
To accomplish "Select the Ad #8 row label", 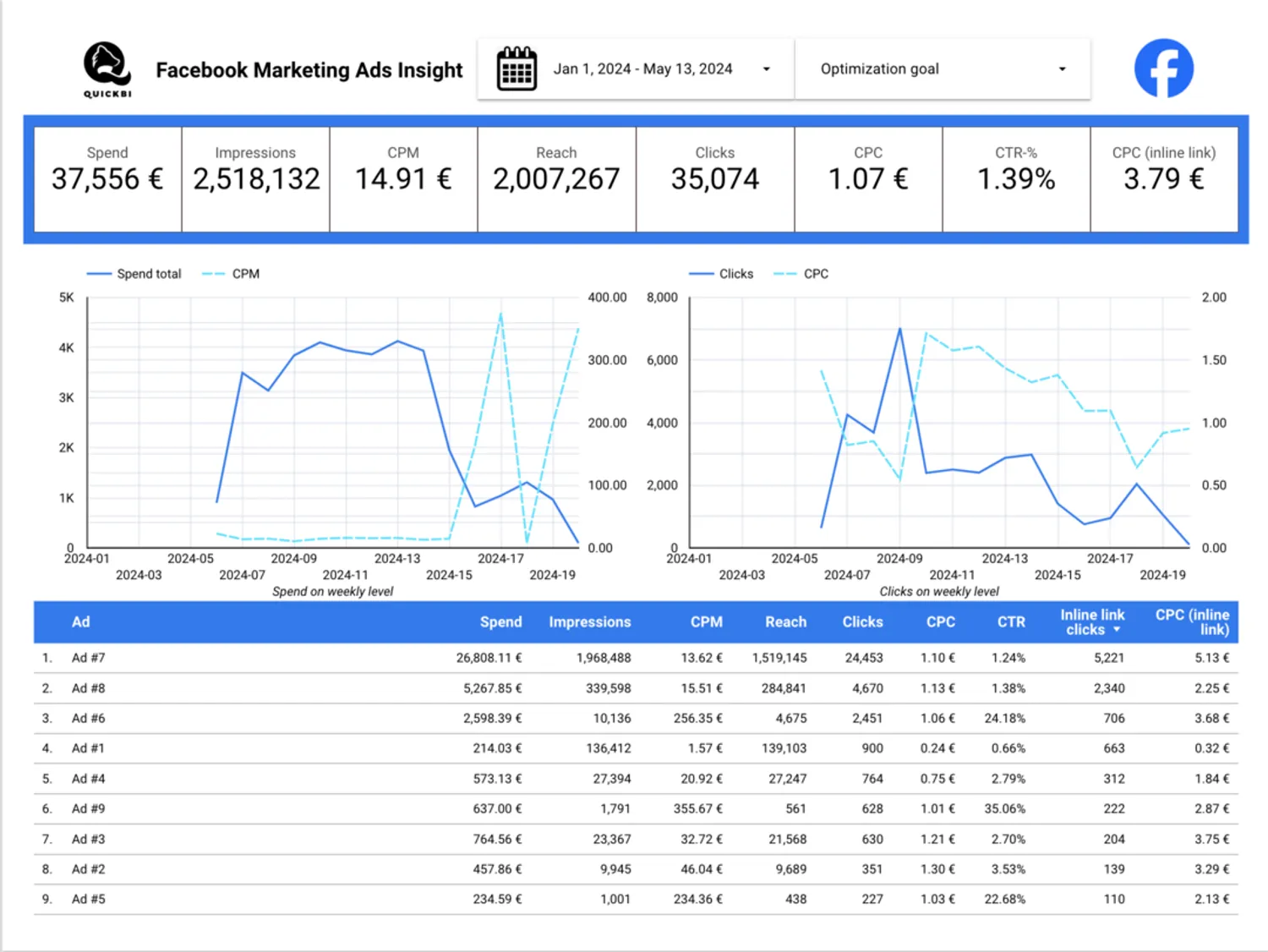I will (88, 688).
